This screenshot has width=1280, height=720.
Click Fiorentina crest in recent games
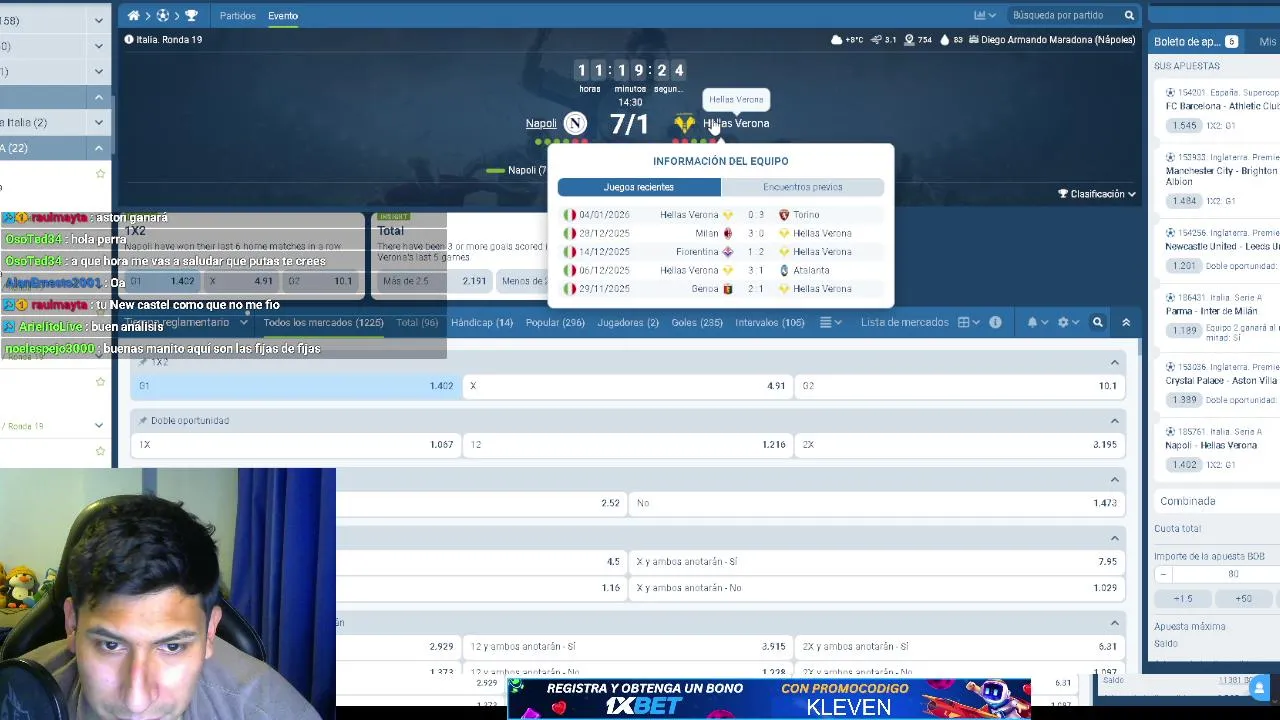[x=727, y=252]
